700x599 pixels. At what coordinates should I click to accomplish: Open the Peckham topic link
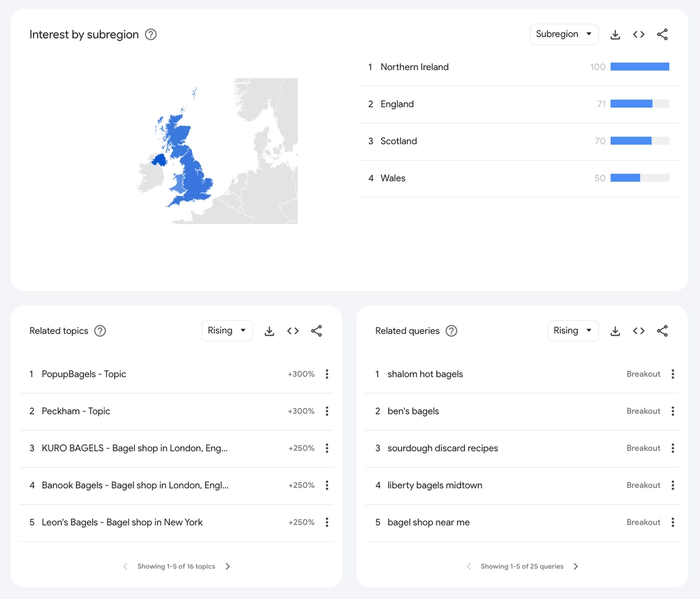(76, 411)
